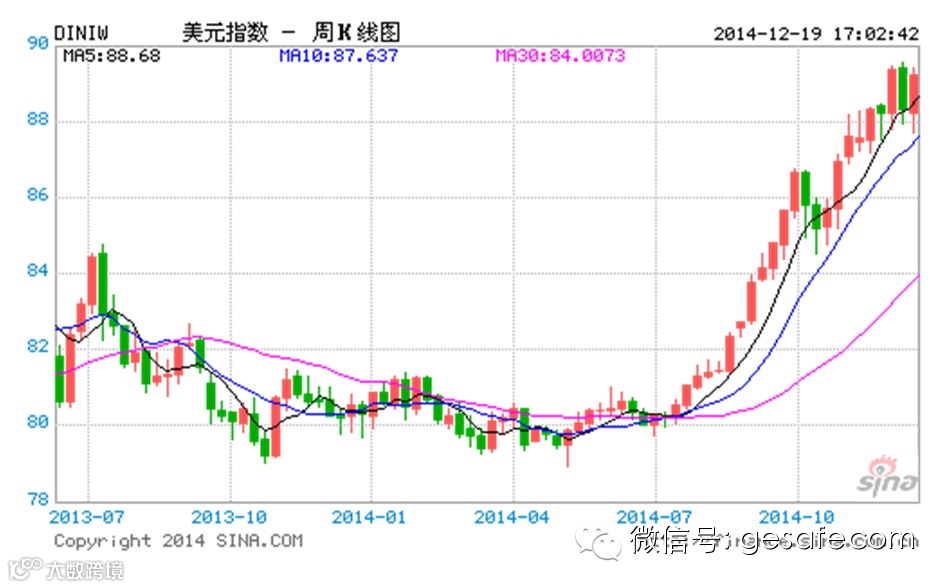Click the y-axis label 84
The width and height of the screenshot is (946, 588).
tap(37, 271)
